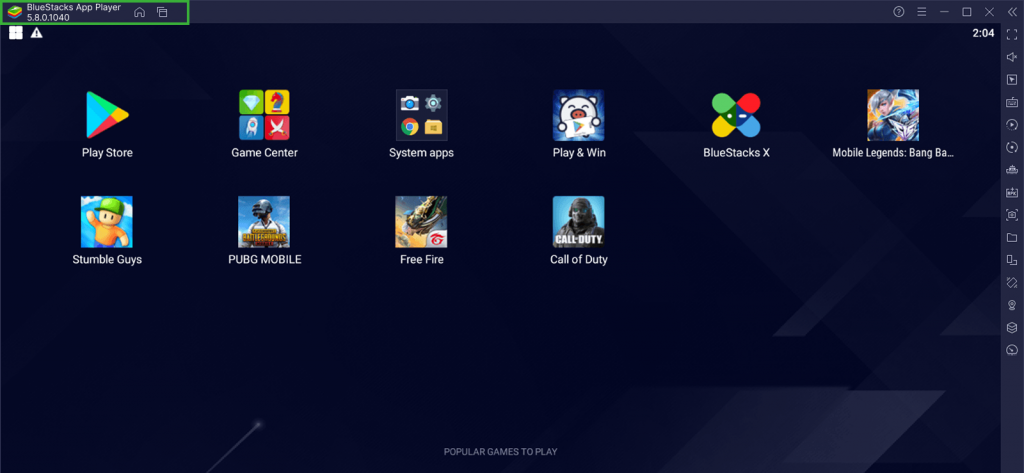Click the sidebar icon above APK
The image size is (1024, 473).
click(x=1012, y=170)
